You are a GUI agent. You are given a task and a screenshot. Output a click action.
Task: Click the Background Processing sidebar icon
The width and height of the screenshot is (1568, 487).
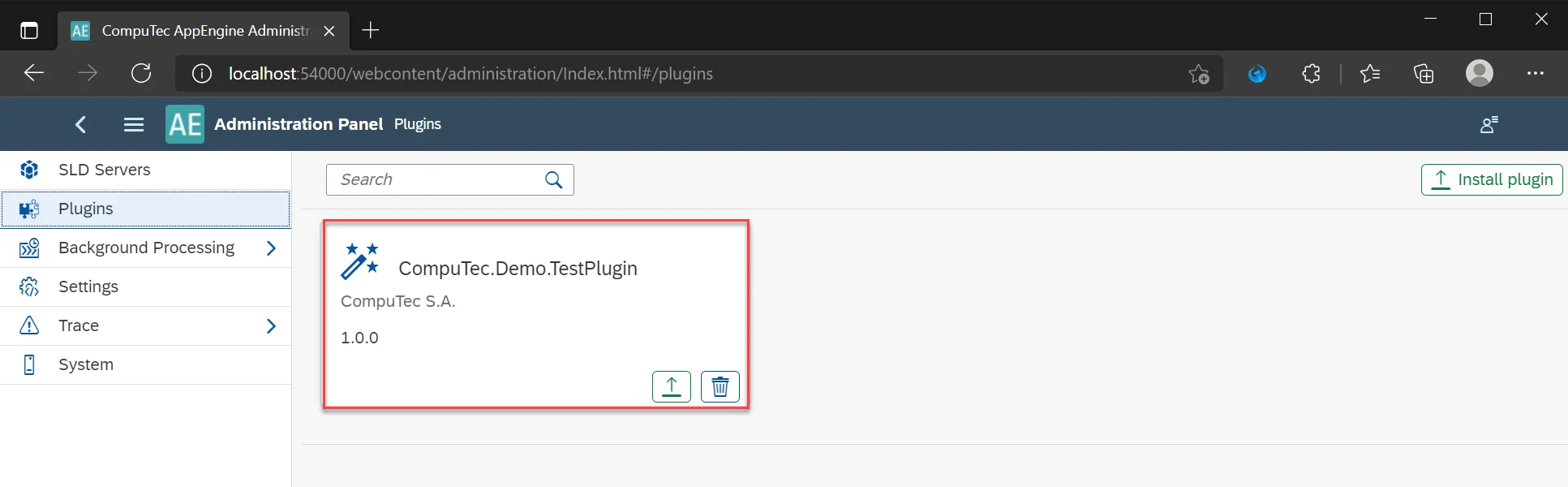[29, 248]
